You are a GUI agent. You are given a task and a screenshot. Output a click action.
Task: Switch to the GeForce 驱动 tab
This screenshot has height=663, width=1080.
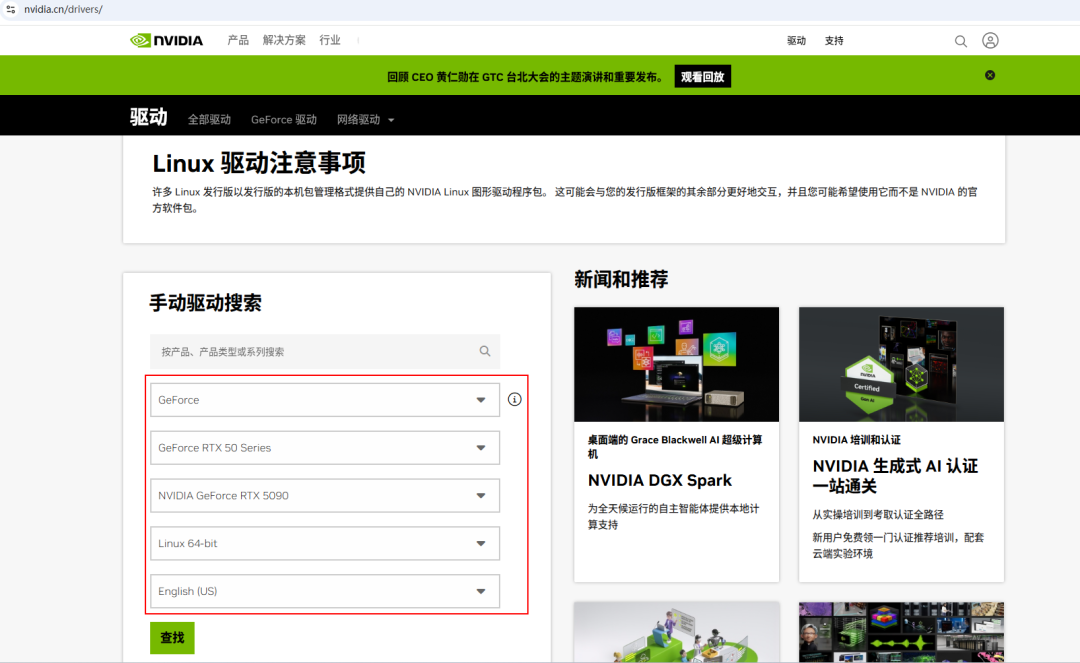point(284,120)
